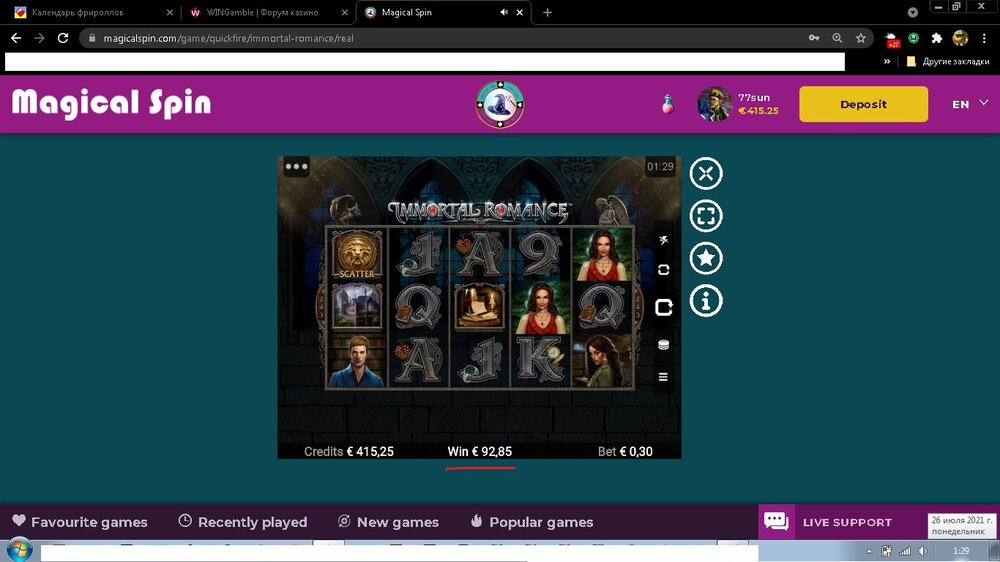This screenshot has height=562, width=1000.
Task: Enable autoplay with the looping arrows icon
Action: pyautogui.click(x=663, y=270)
